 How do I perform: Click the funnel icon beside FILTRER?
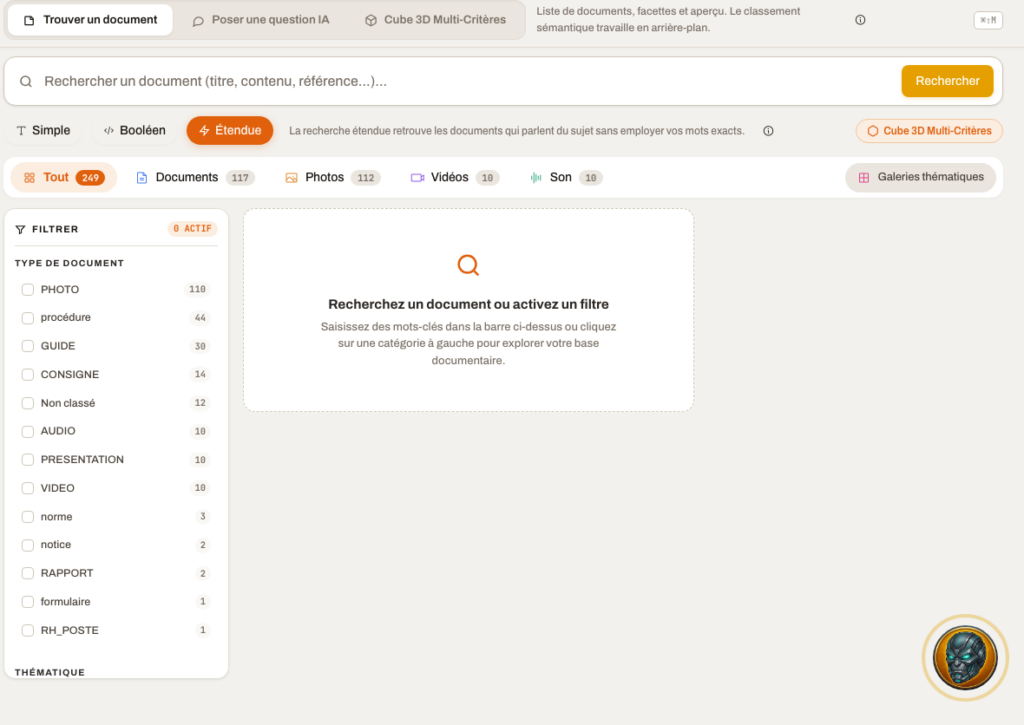tap(20, 229)
